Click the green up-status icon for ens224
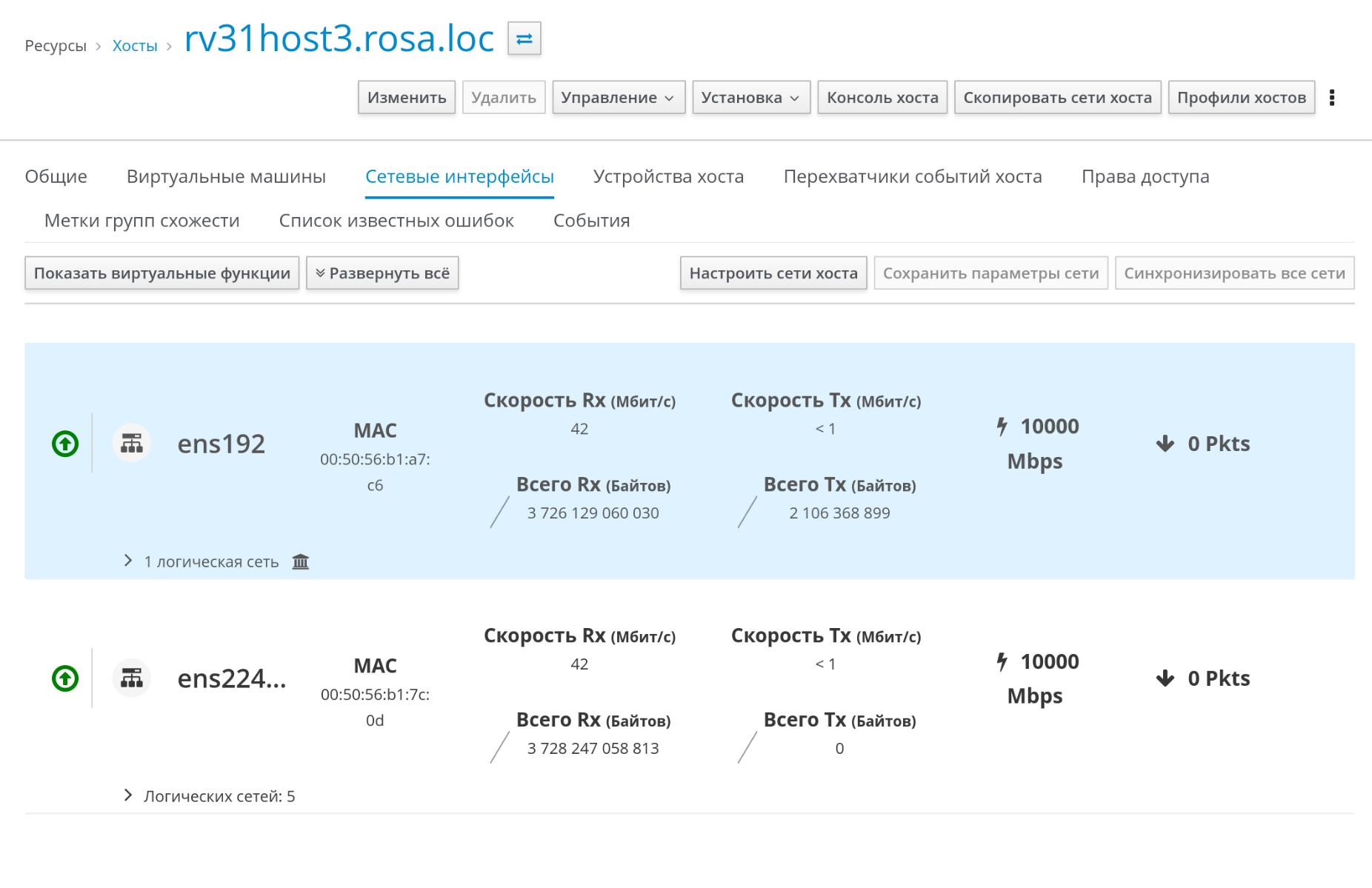 tap(65, 678)
